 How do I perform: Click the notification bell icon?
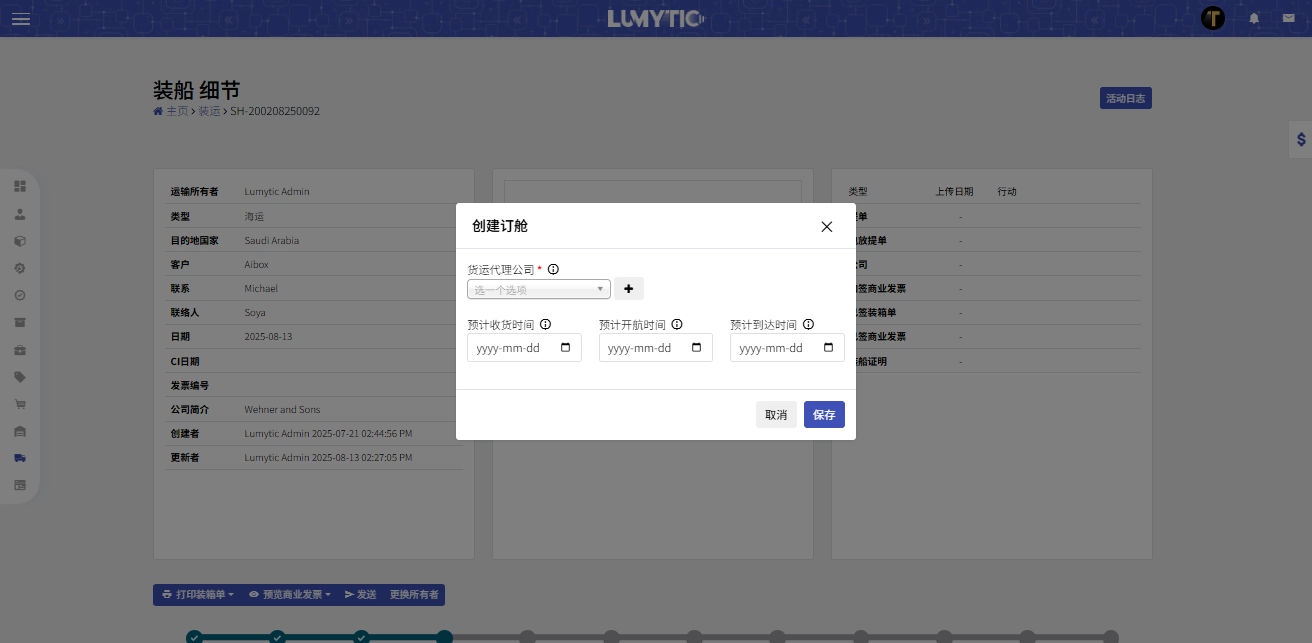[x=1254, y=18]
